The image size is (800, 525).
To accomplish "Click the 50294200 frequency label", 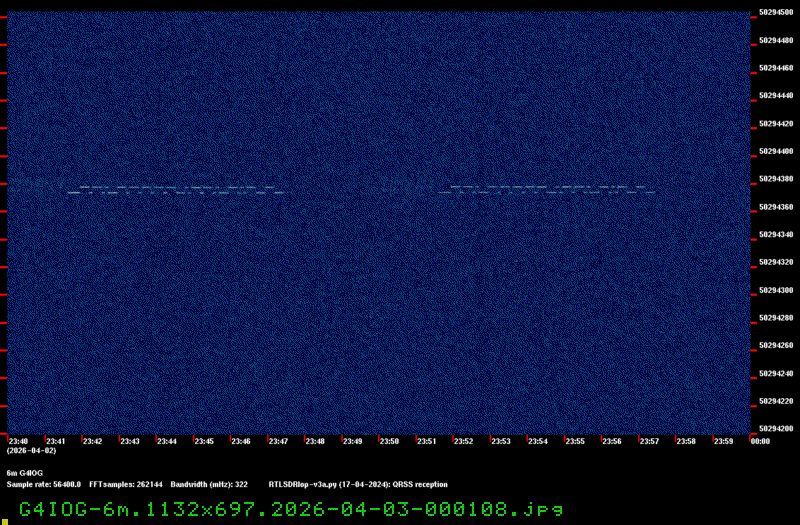I will click(776, 429).
